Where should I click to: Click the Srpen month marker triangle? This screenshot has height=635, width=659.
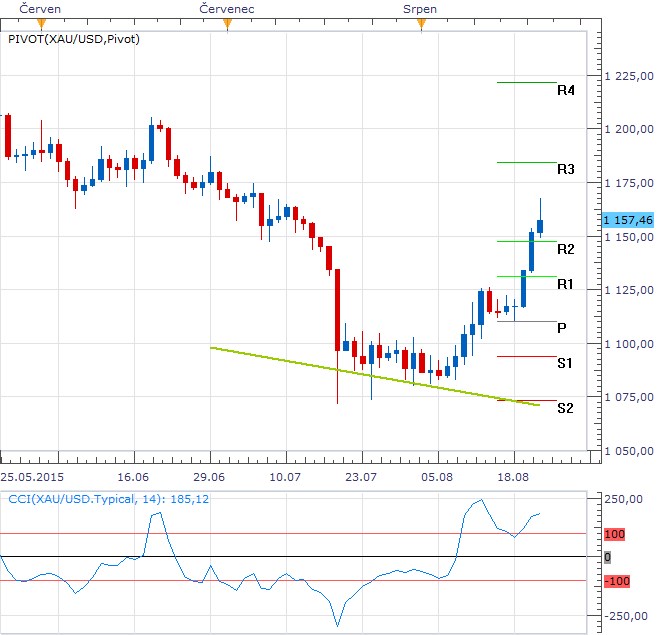421,24
